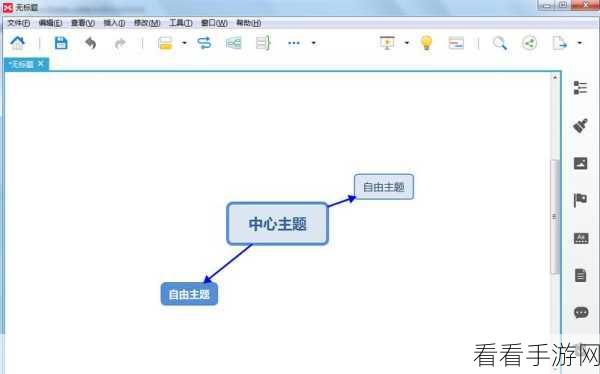600x374 pixels.
Task: Open the 查看 menu
Action: tap(83, 23)
